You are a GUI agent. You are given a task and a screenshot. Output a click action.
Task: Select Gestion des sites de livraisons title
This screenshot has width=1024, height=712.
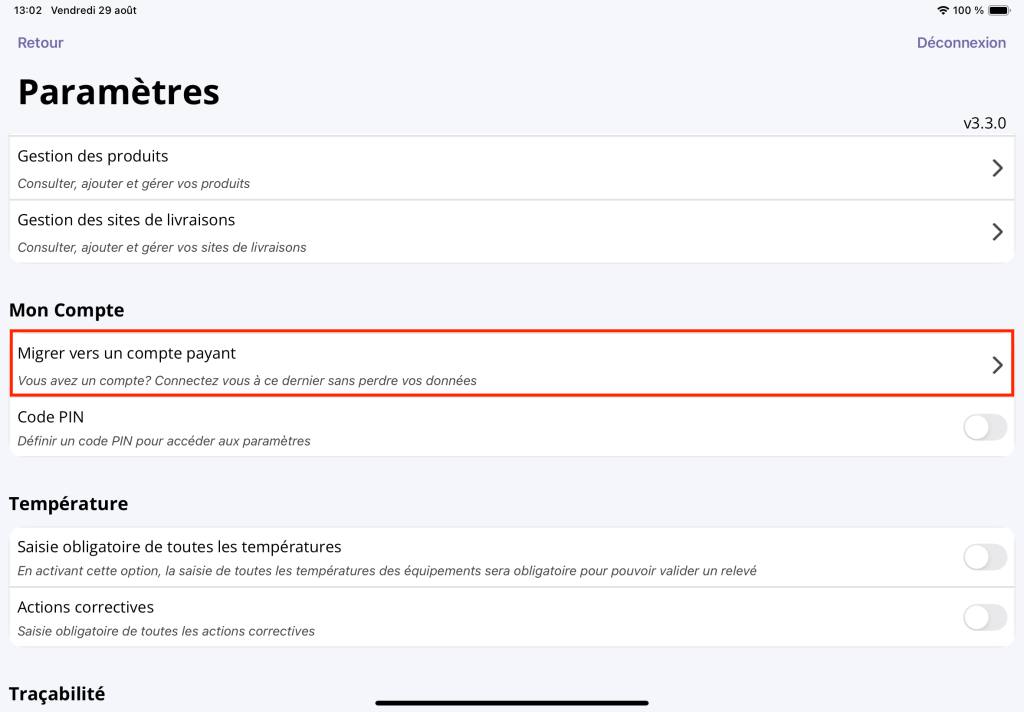[x=126, y=220]
